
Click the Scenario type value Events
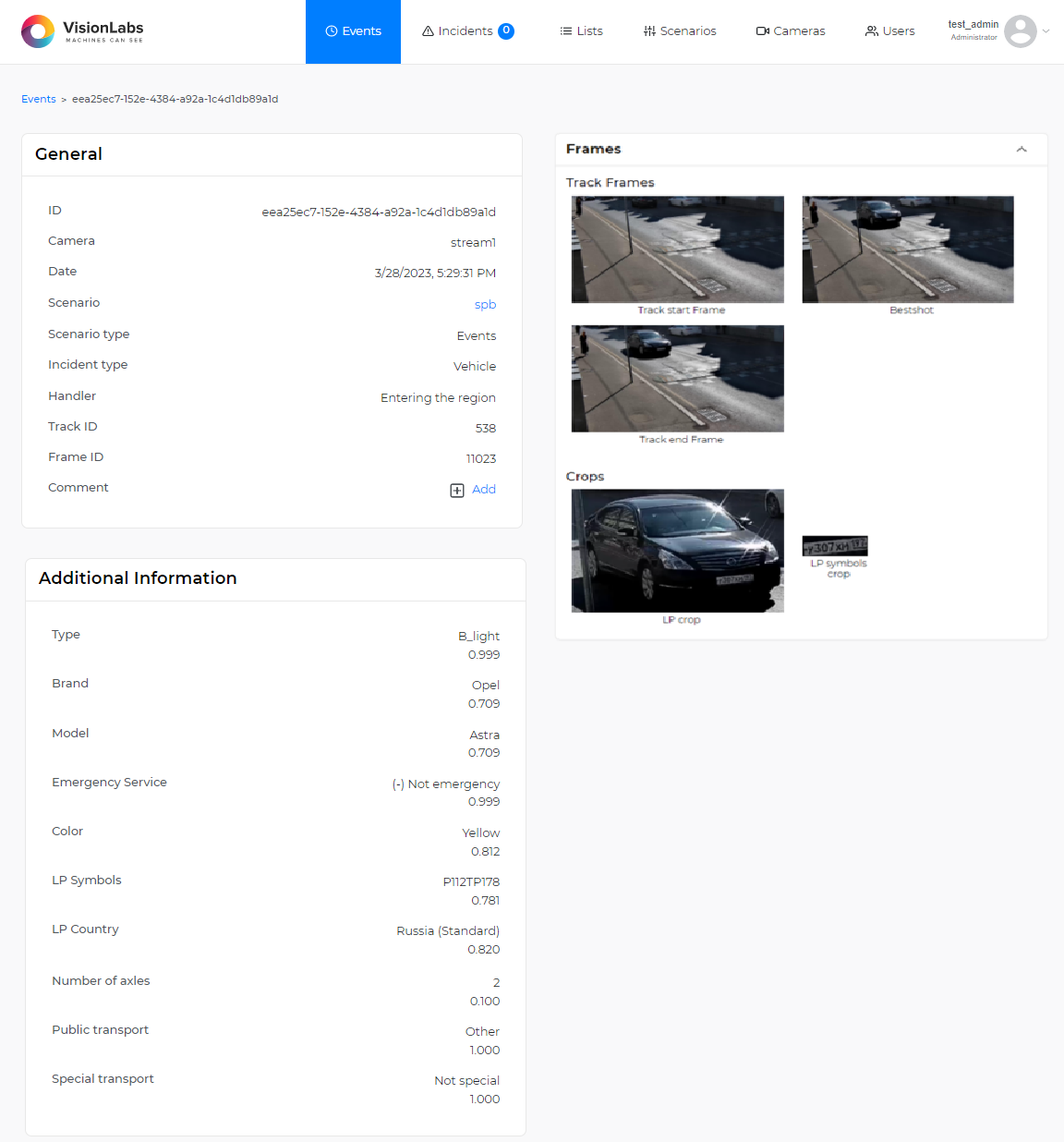[x=477, y=336]
